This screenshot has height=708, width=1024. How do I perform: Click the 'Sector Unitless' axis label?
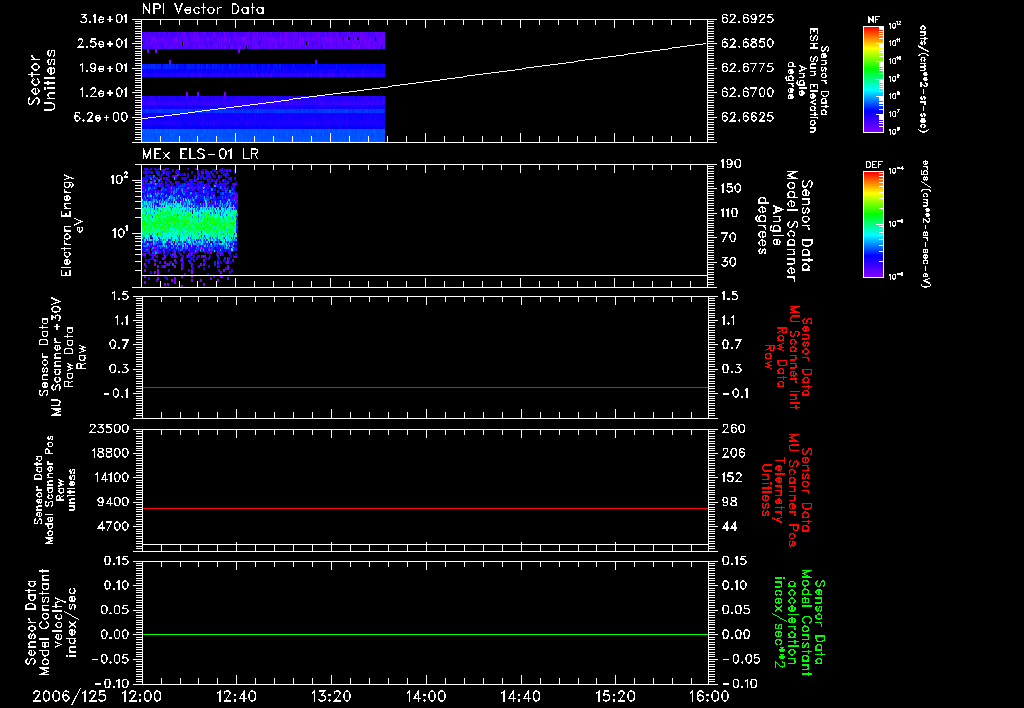click(42, 80)
